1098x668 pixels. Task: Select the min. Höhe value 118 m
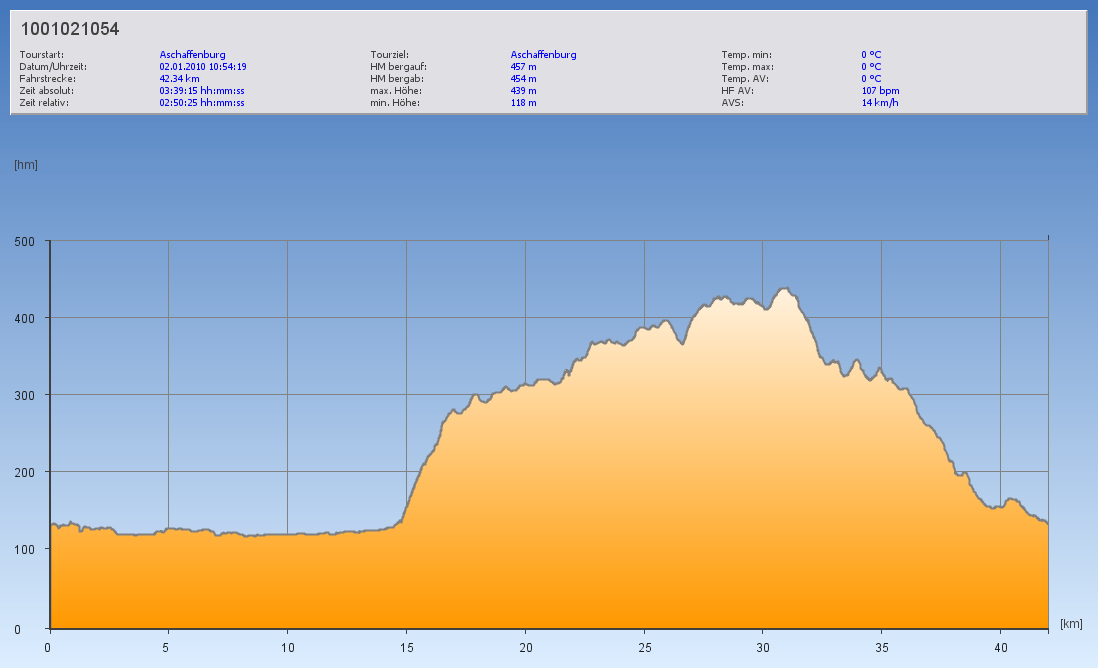tap(524, 102)
